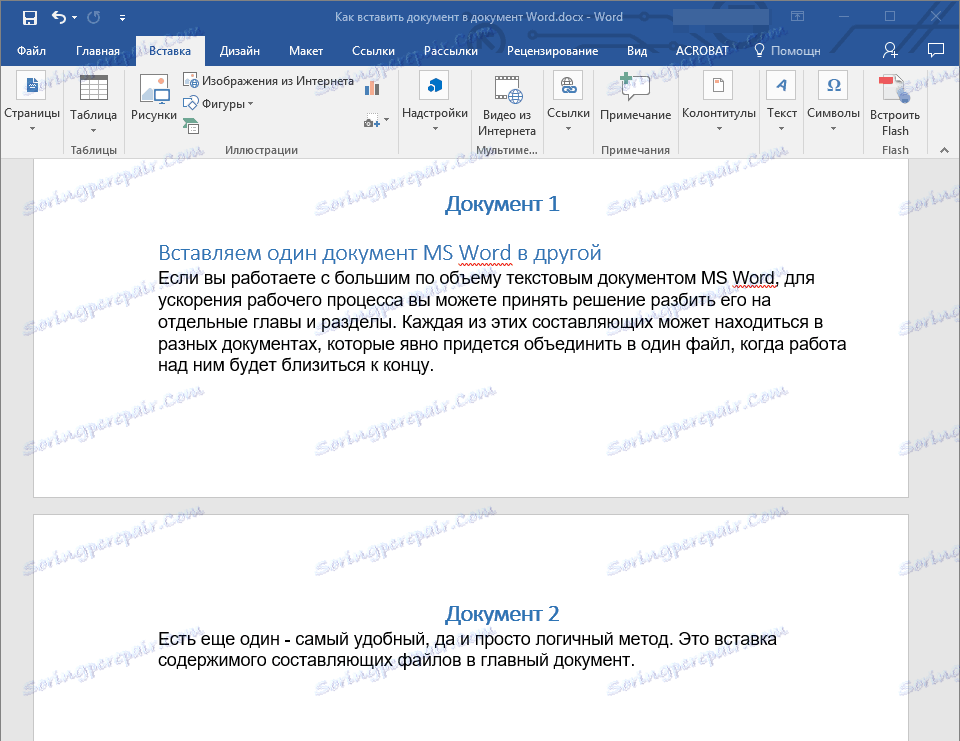Open the ACROBAT tab
960x741 pixels.
[x=702, y=51]
